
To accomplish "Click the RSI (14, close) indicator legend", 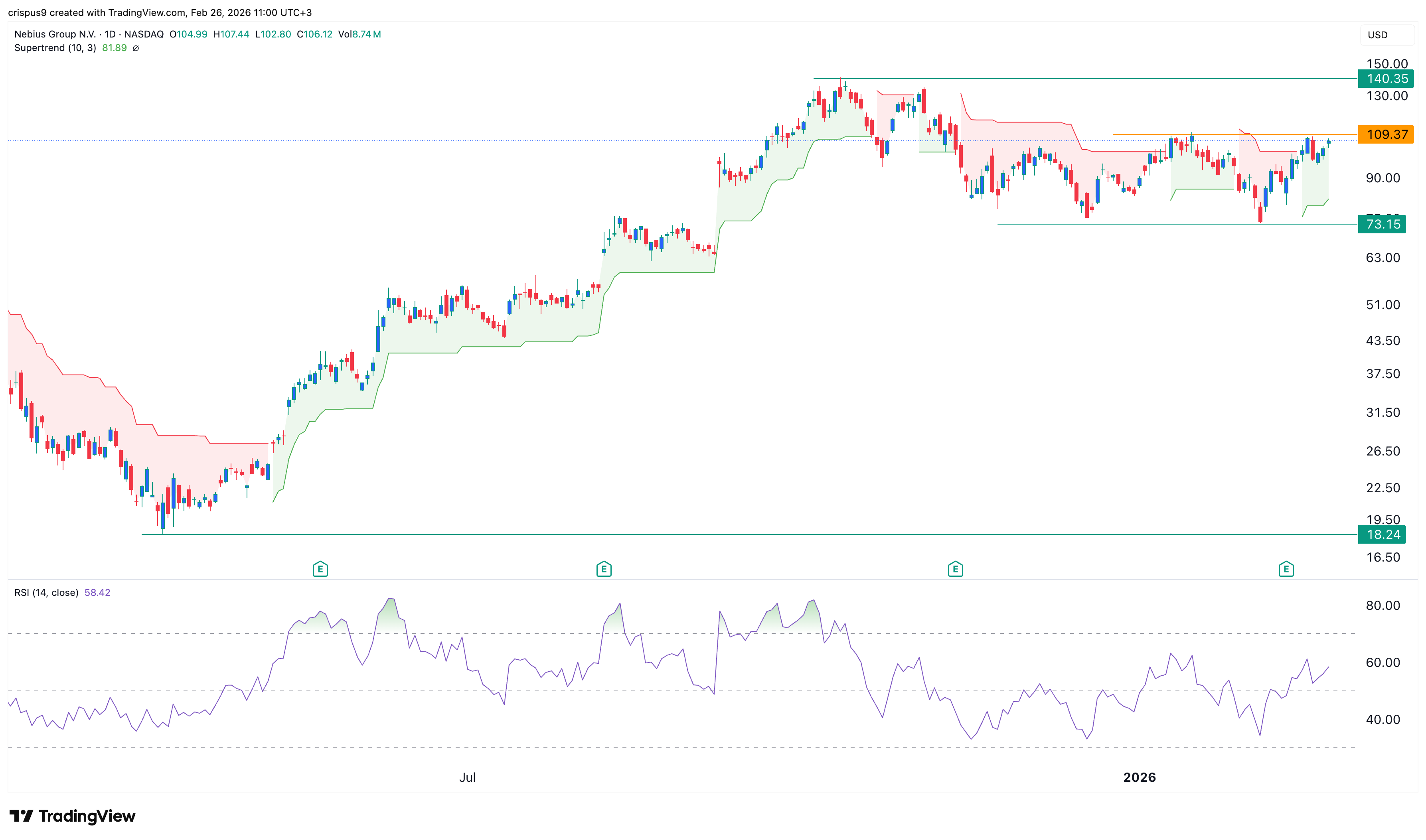I will pos(46,593).
